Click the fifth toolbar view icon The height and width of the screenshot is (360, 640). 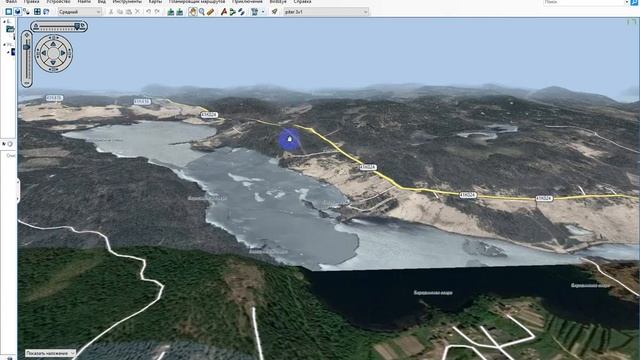click(x=46, y=12)
